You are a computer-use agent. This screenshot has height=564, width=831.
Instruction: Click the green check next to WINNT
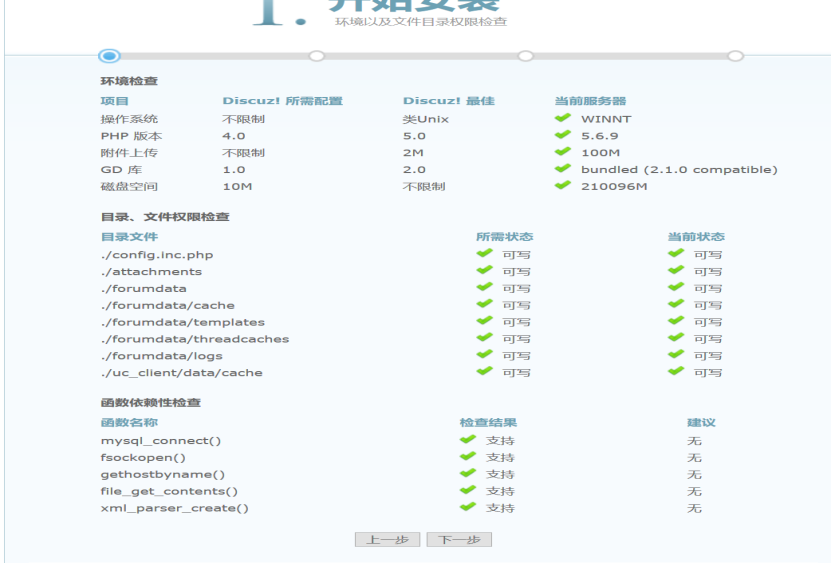tap(563, 118)
